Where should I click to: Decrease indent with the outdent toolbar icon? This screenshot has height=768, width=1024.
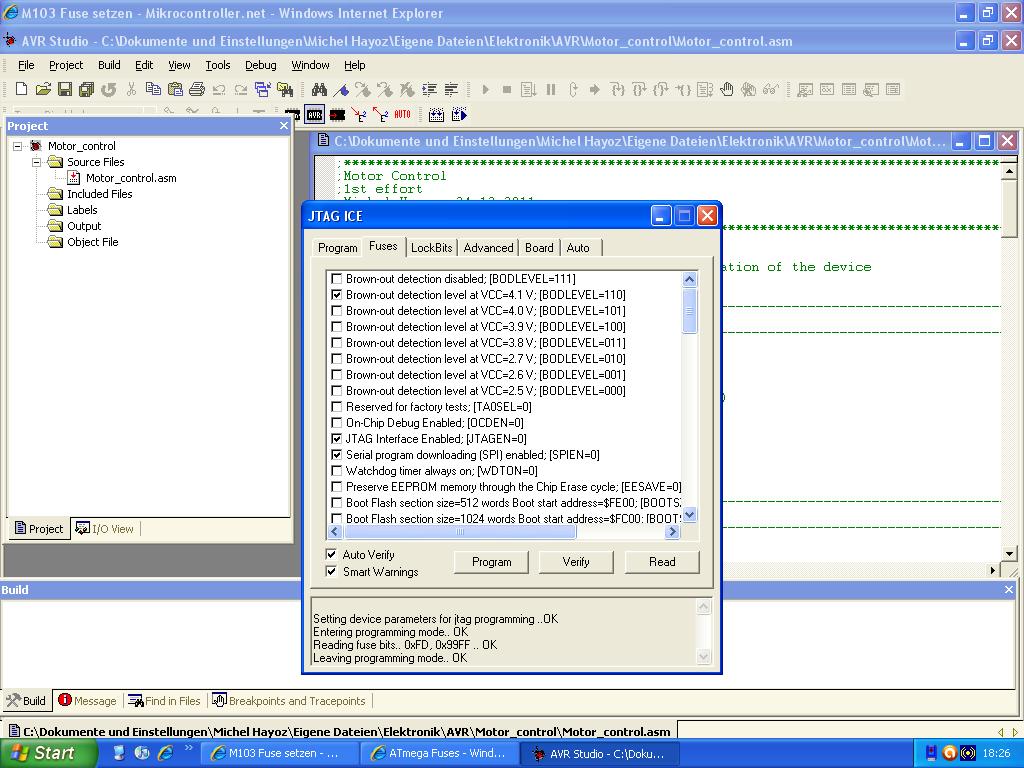pos(451,89)
